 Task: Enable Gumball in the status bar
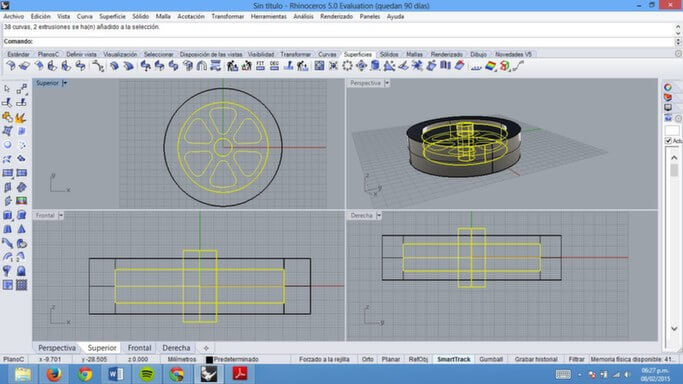coord(491,359)
